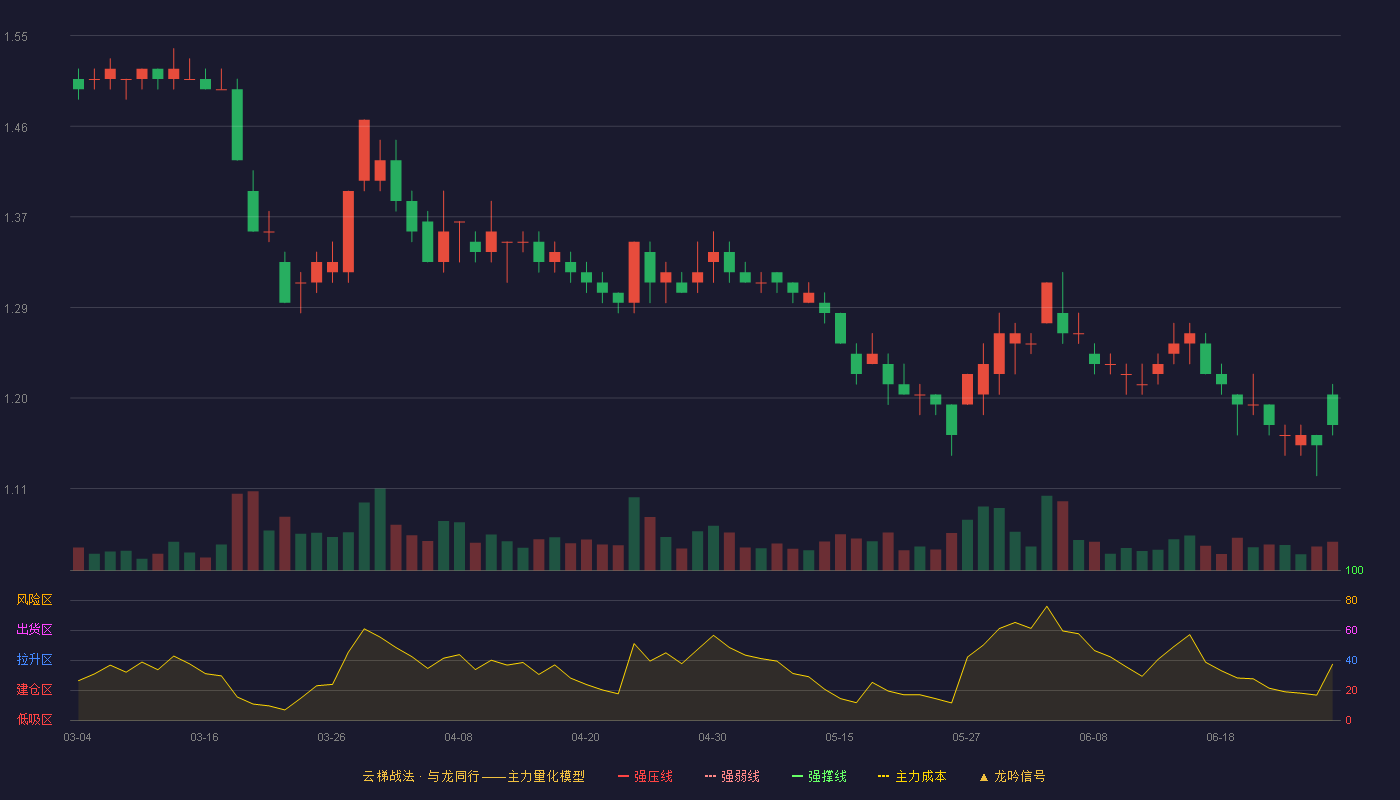Click the green 100 indicator axis value
The image size is (1400, 800).
click(x=1354, y=571)
